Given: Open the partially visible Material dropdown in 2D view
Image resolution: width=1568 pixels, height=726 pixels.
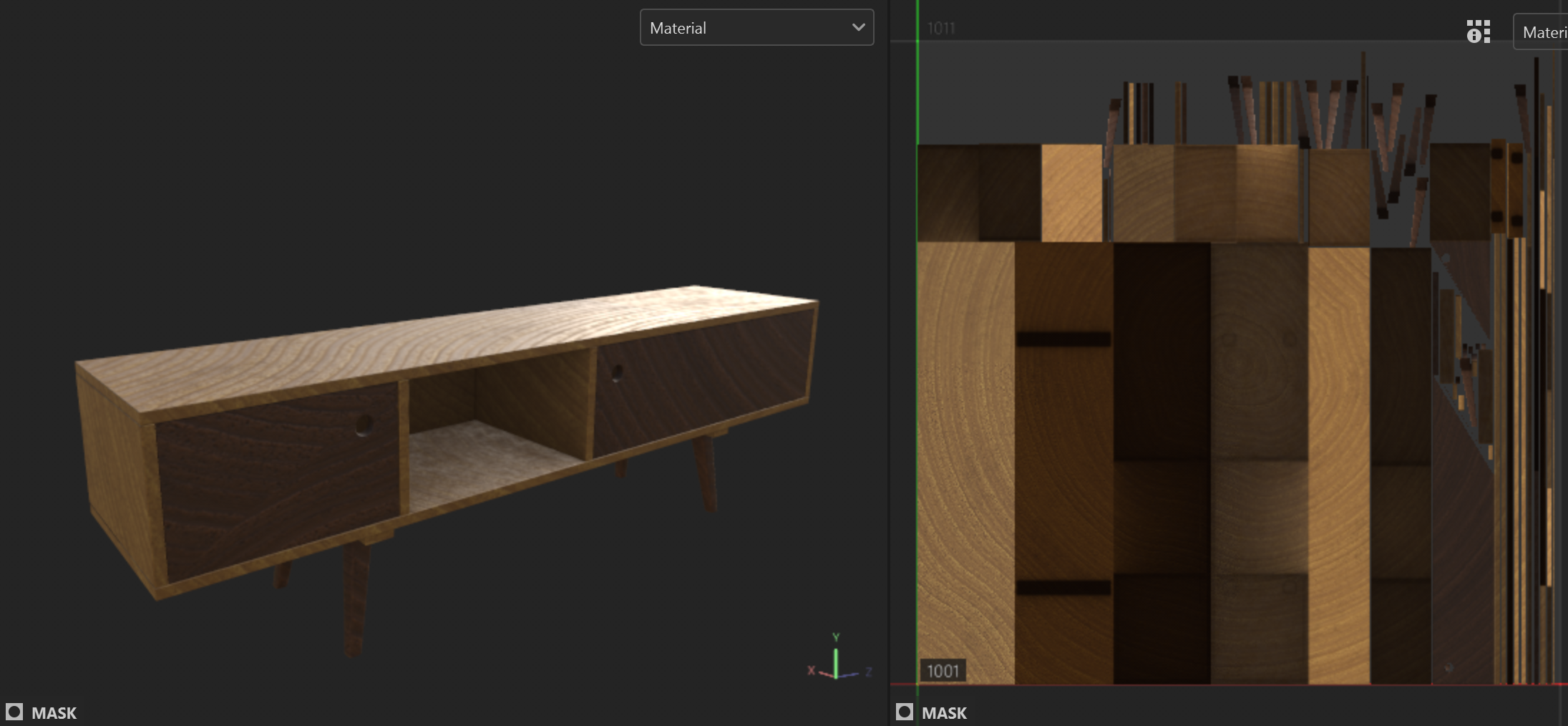Looking at the screenshot, I should click(x=1541, y=32).
